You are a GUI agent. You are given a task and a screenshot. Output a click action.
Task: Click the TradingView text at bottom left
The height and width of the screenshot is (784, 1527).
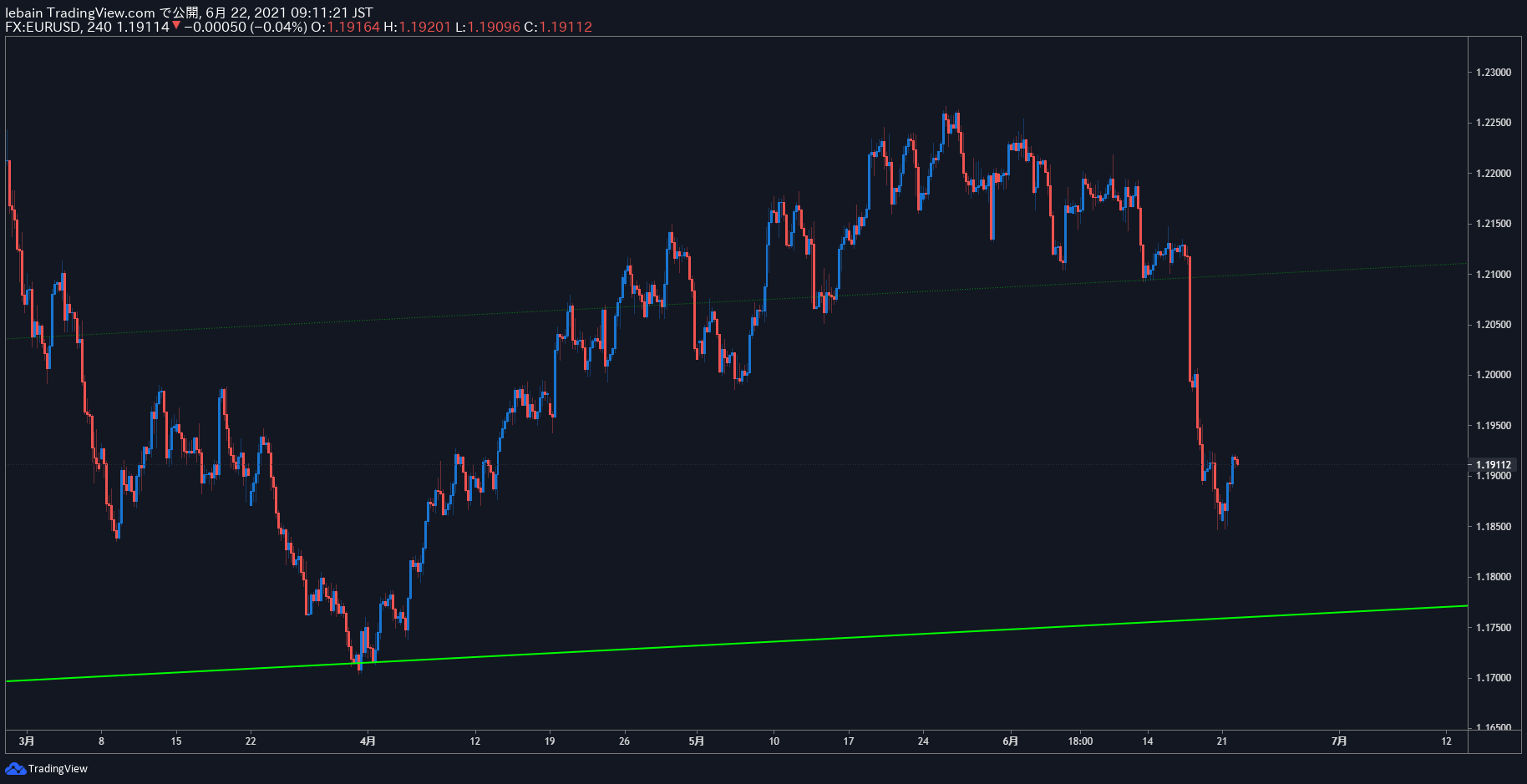pyautogui.click(x=58, y=769)
